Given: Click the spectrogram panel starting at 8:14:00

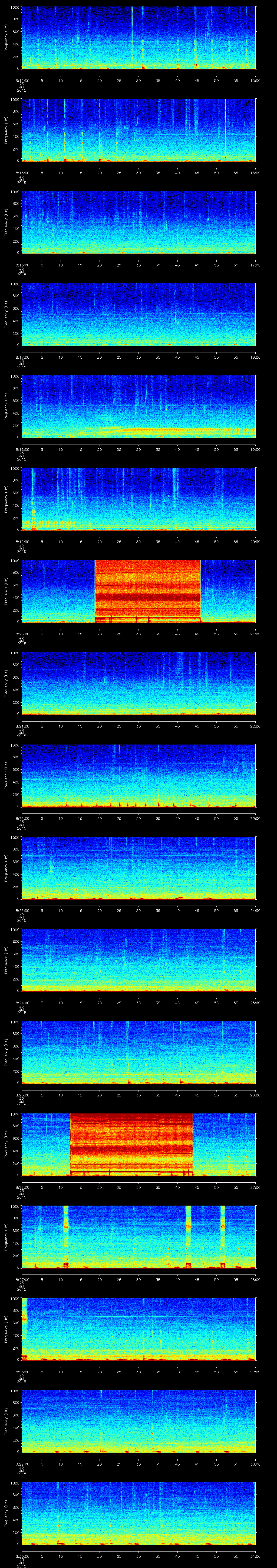Looking at the screenshot, I should pos(139,38).
